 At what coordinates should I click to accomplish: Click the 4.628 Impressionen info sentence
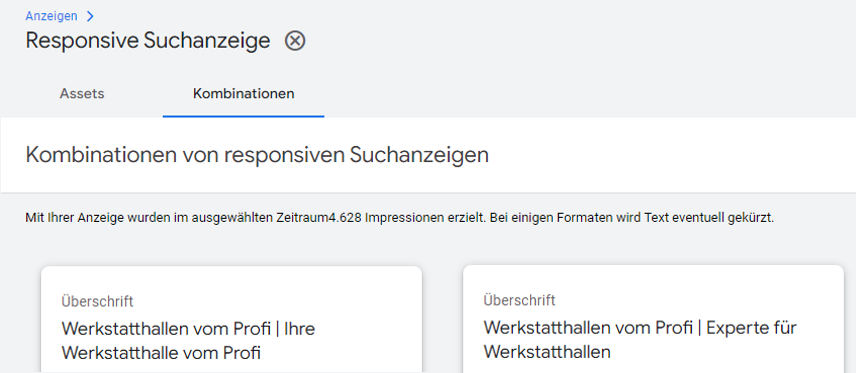coord(400,218)
